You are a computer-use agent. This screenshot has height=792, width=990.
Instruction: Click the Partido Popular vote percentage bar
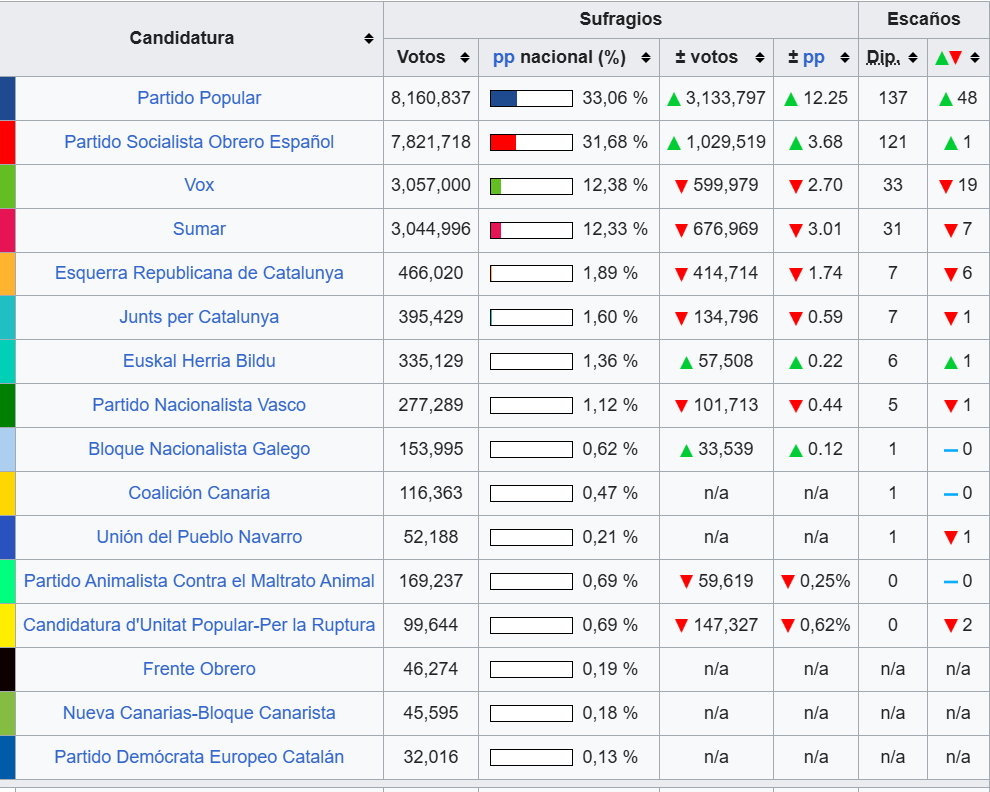[531, 99]
